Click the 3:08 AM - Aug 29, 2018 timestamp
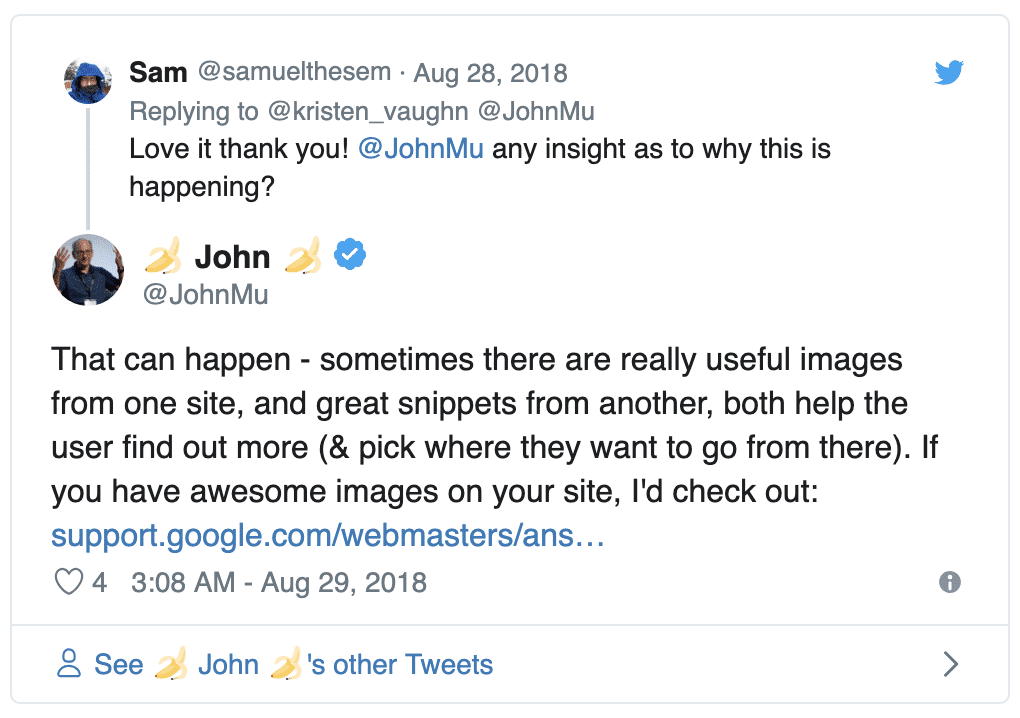Screen dimensions: 1020x718 pyautogui.click(x=279, y=582)
